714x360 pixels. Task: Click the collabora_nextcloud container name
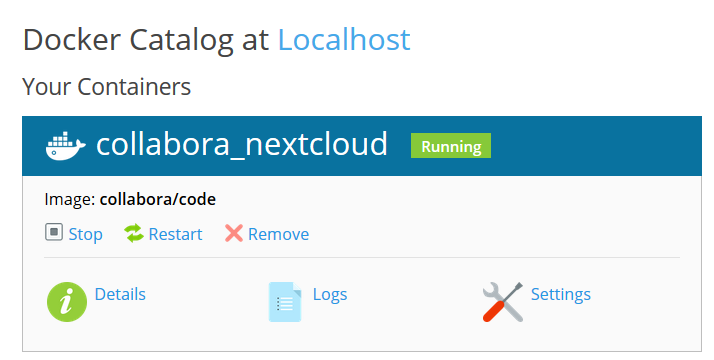click(241, 145)
